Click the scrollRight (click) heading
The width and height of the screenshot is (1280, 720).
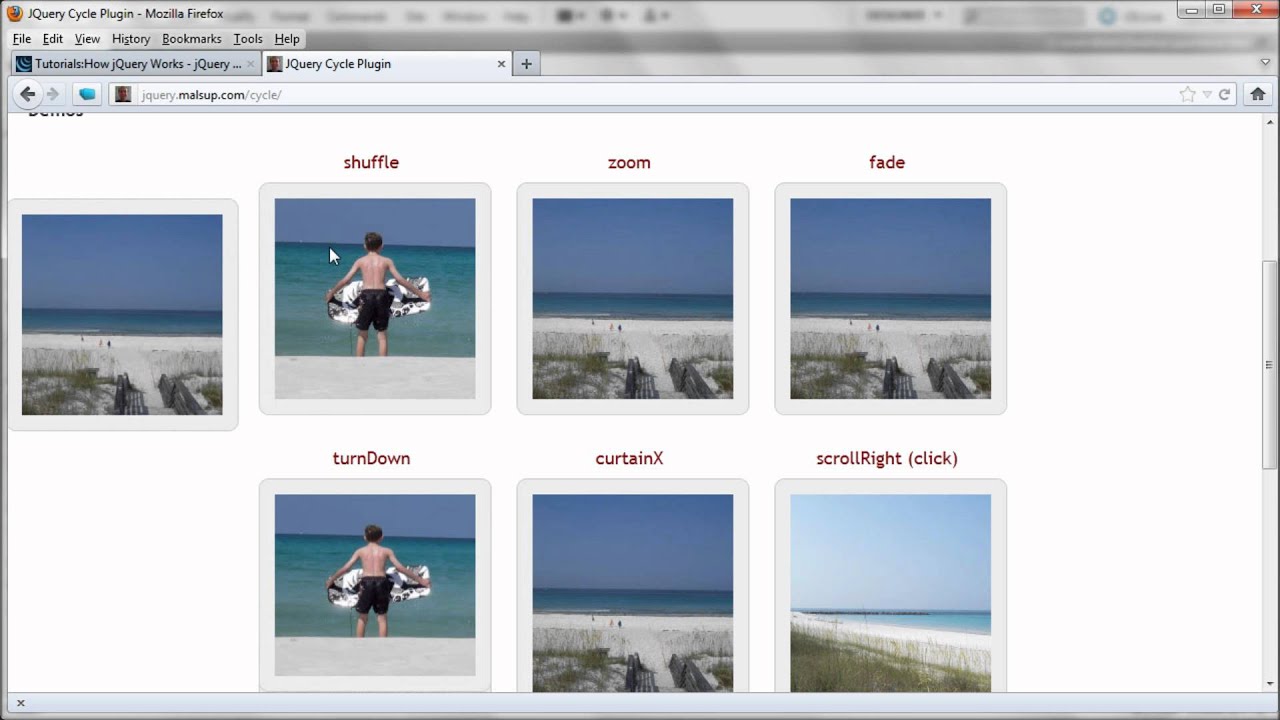coord(887,458)
